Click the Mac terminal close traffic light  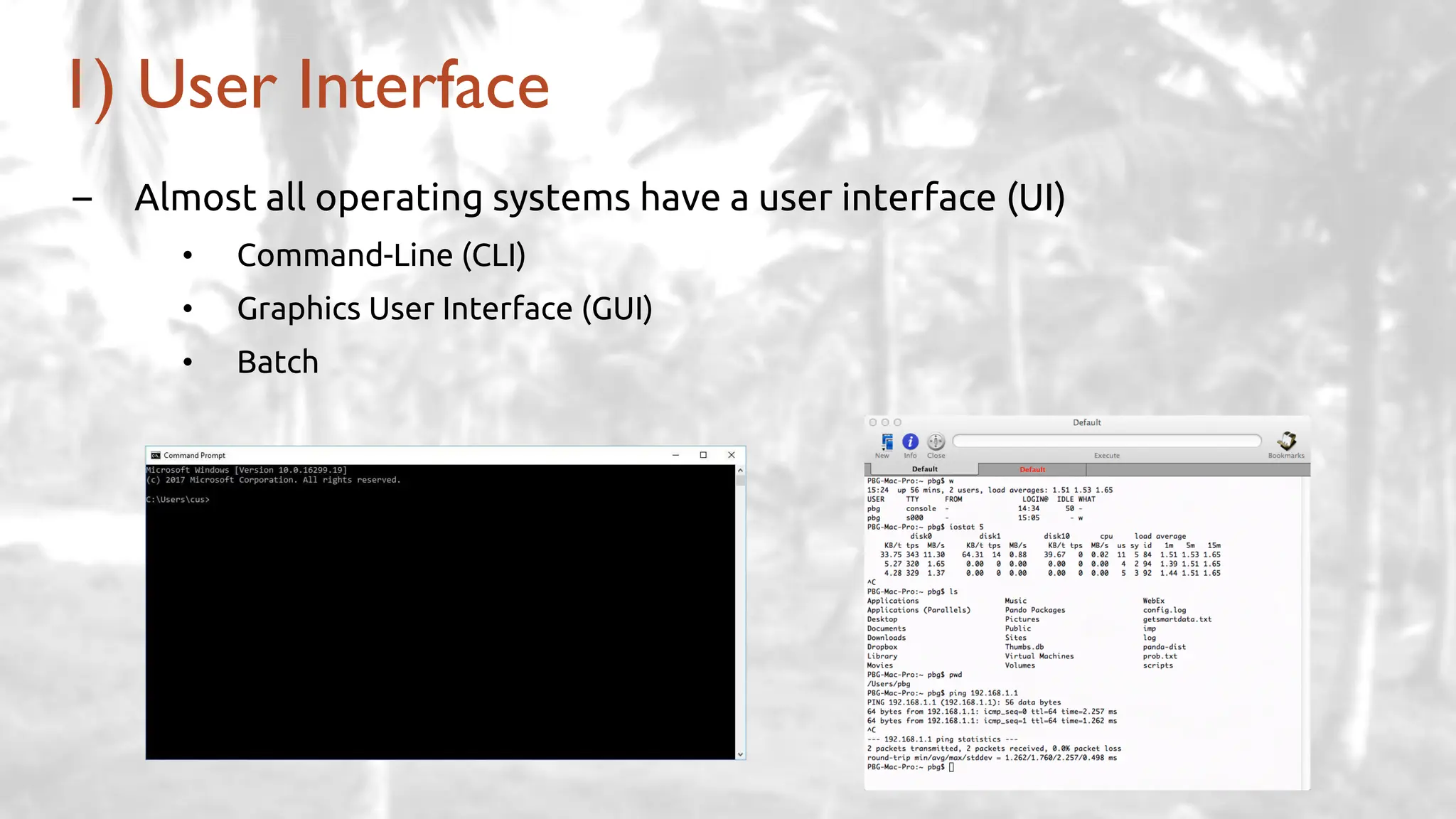point(873,422)
